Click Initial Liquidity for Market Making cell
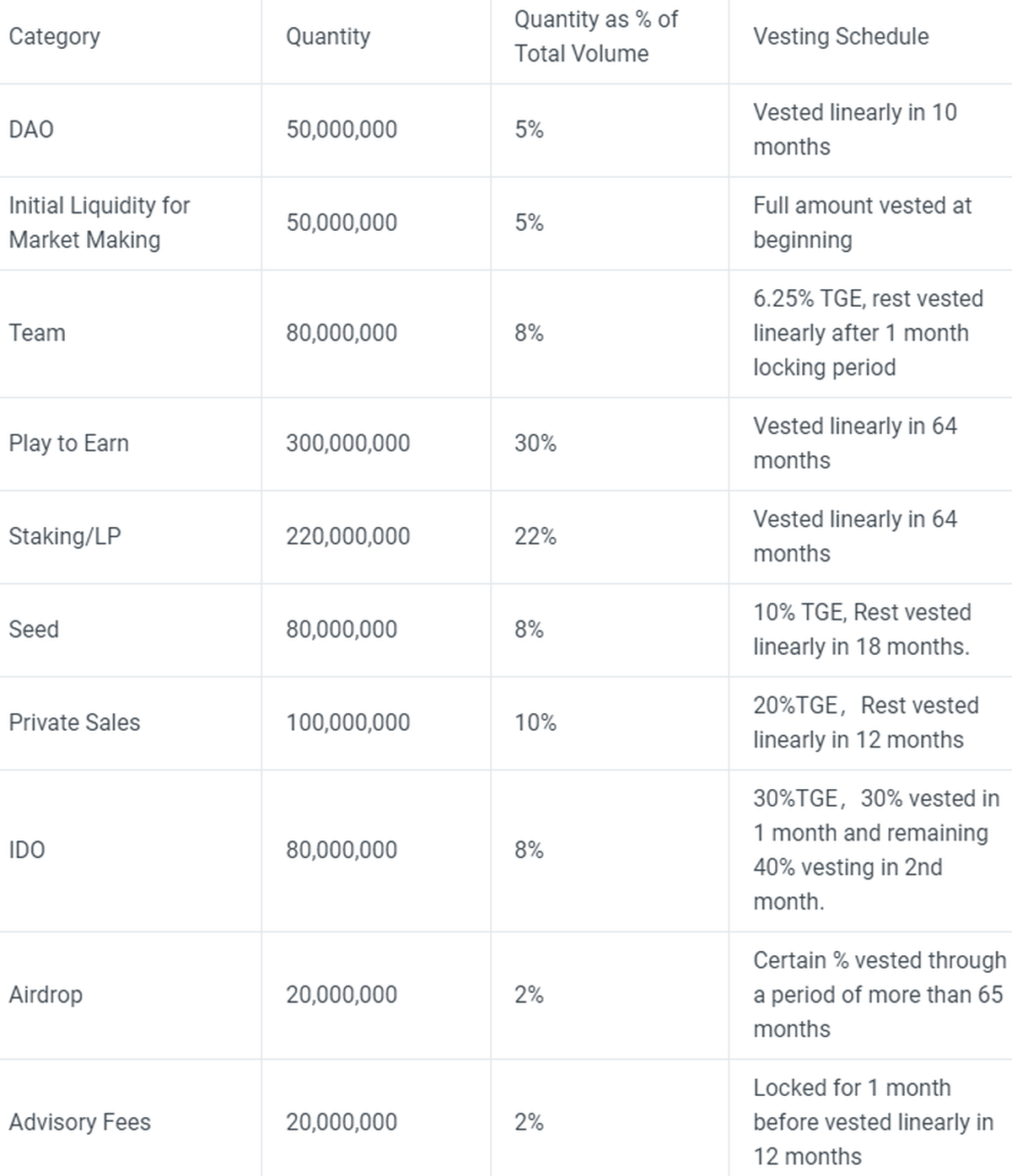1012x1176 pixels. tap(99, 223)
